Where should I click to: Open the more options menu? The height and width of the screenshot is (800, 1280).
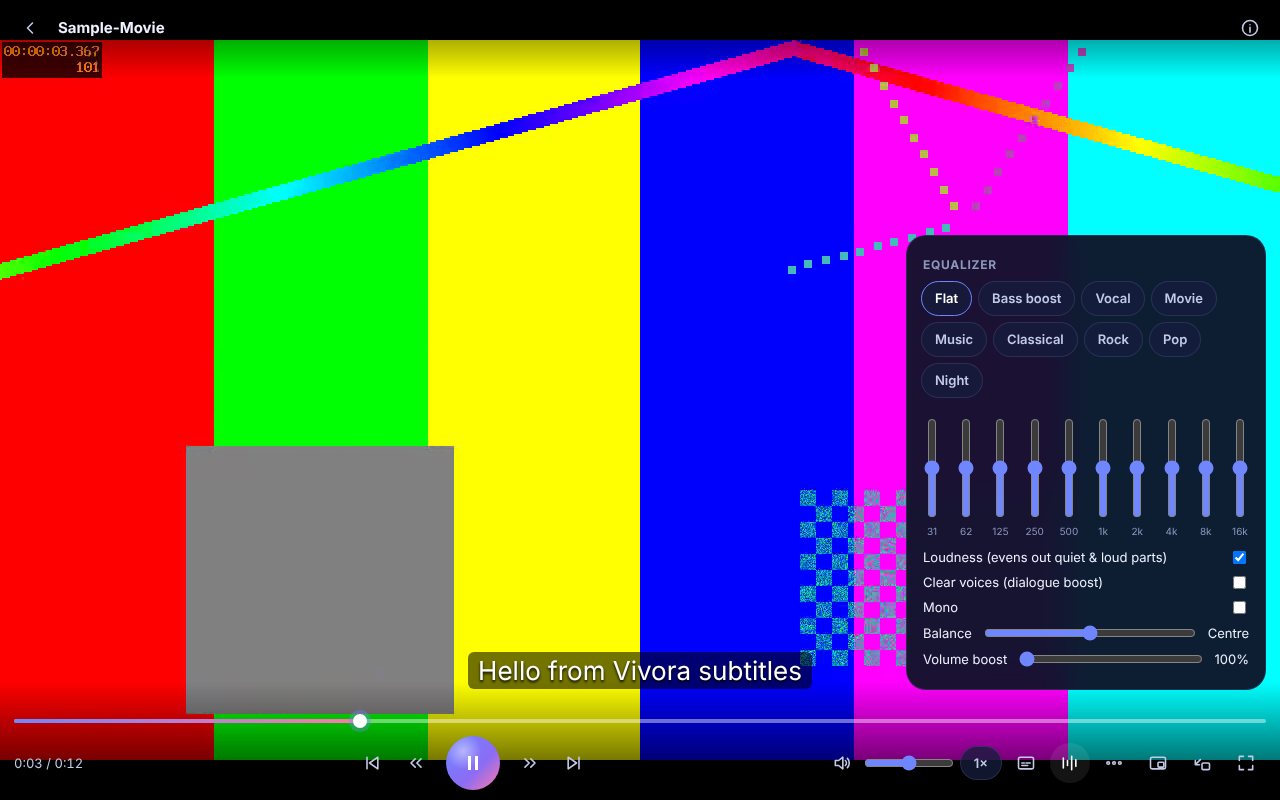click(x=1114, y=763)
